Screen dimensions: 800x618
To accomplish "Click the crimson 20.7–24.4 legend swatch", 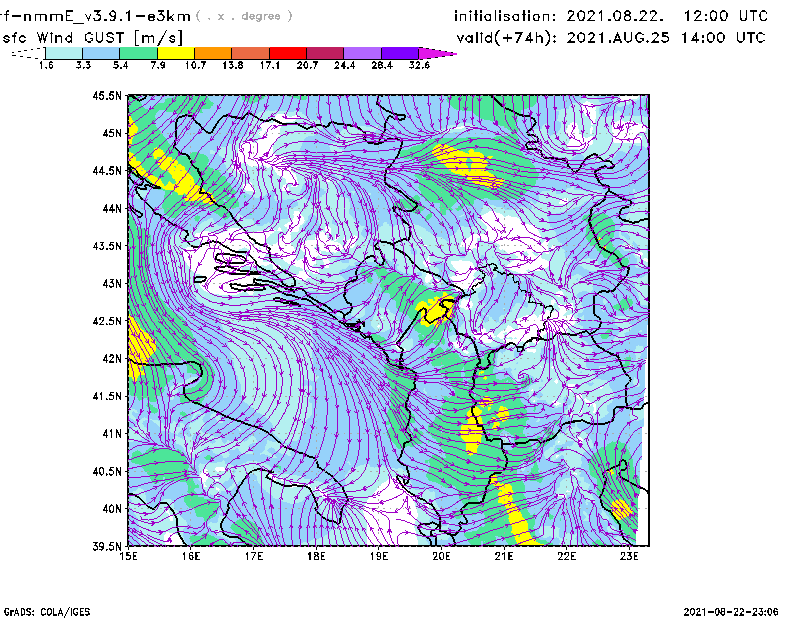I will 325,53.
